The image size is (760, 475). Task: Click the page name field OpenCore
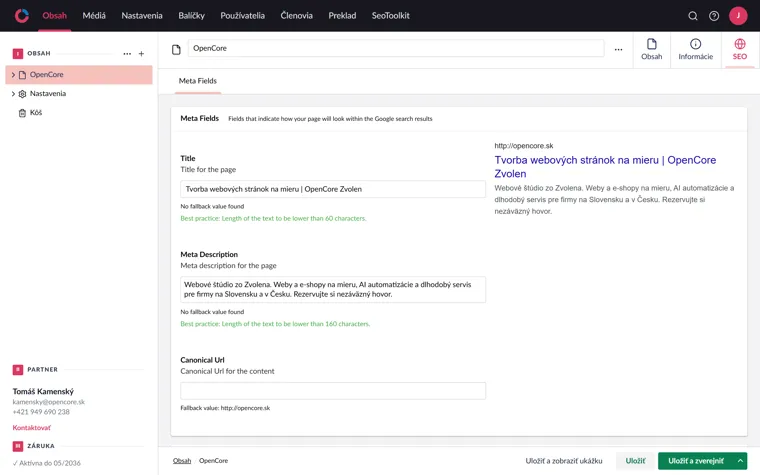pos(396,48)
